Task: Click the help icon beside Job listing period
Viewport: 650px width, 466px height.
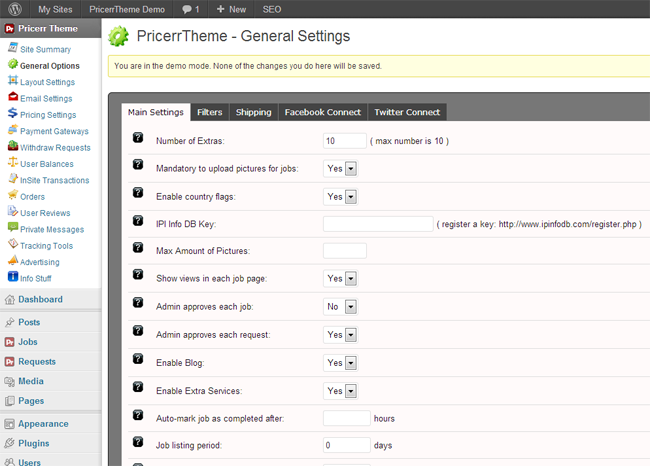Action: pyautogui.click(x=138, y=442)
